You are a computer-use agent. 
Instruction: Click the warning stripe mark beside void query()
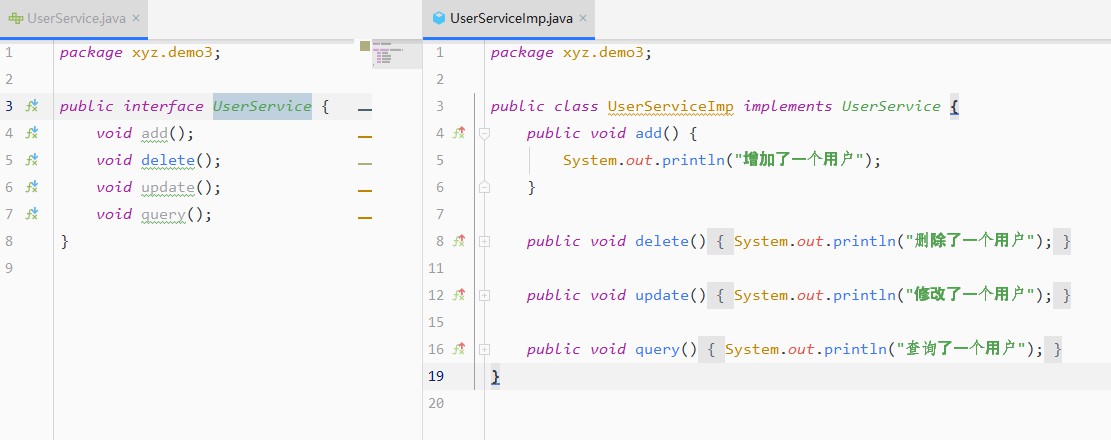click(365, 218)
